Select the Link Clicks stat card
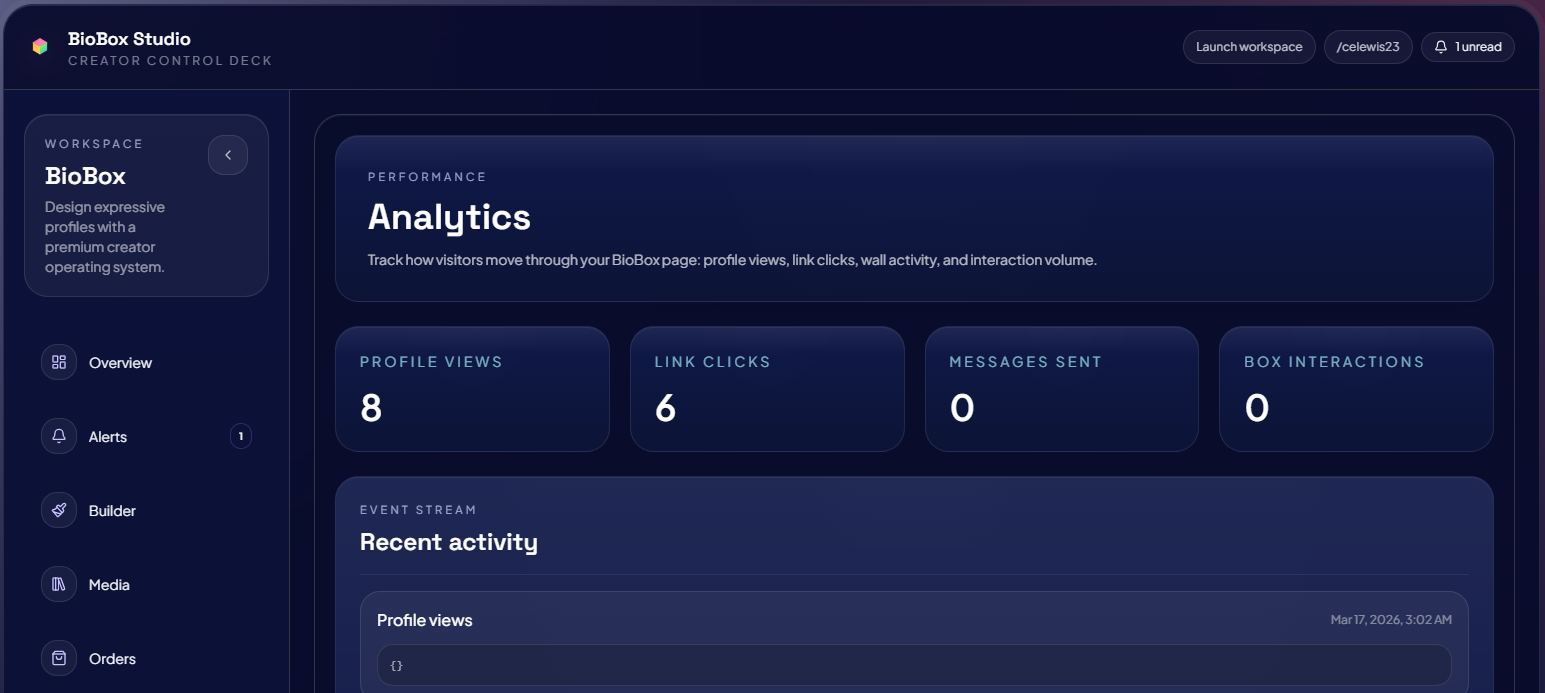Viewport: 1545px width, 693px height. (767, 389)
